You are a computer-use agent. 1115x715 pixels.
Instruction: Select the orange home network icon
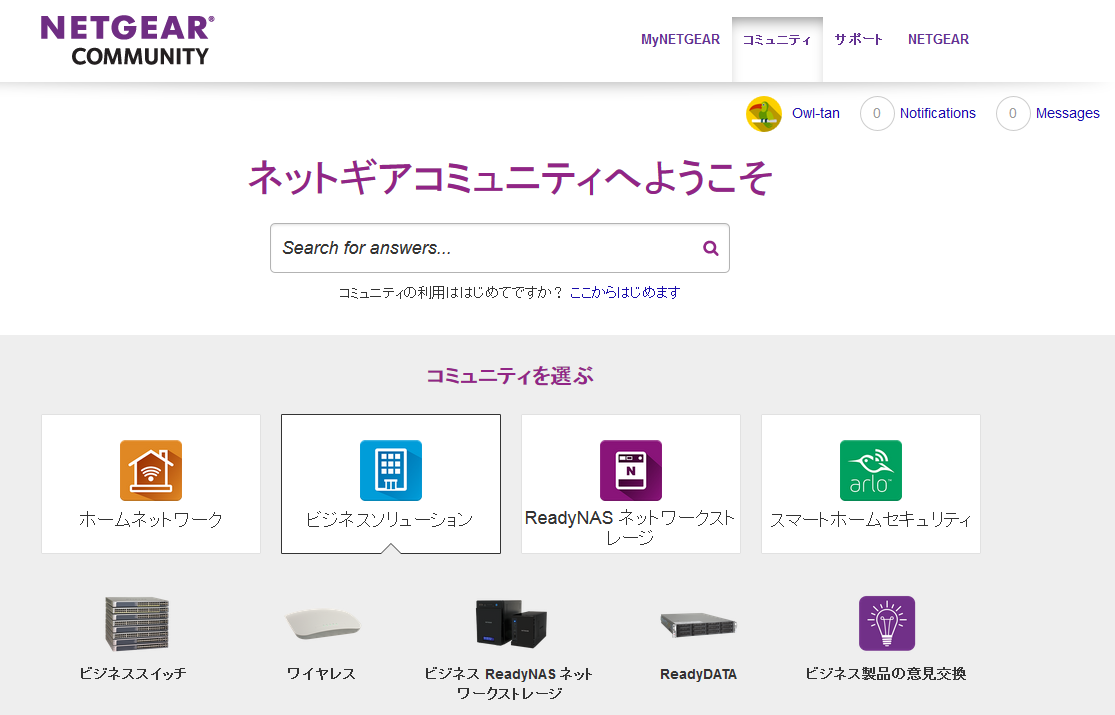(151, 470)
